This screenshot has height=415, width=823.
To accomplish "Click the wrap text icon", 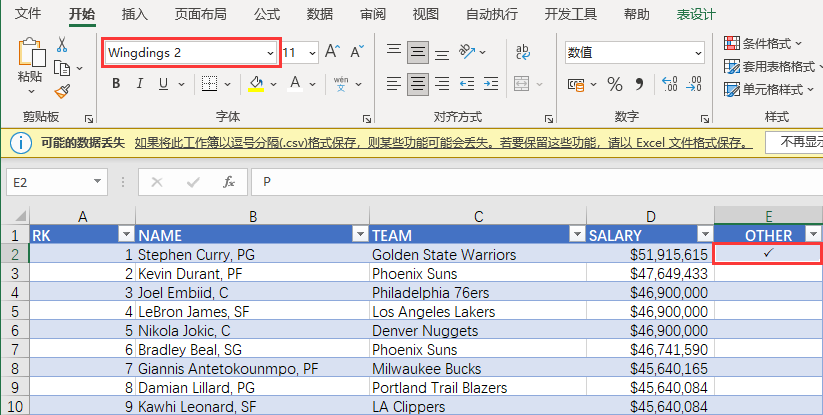I will 523,51.
